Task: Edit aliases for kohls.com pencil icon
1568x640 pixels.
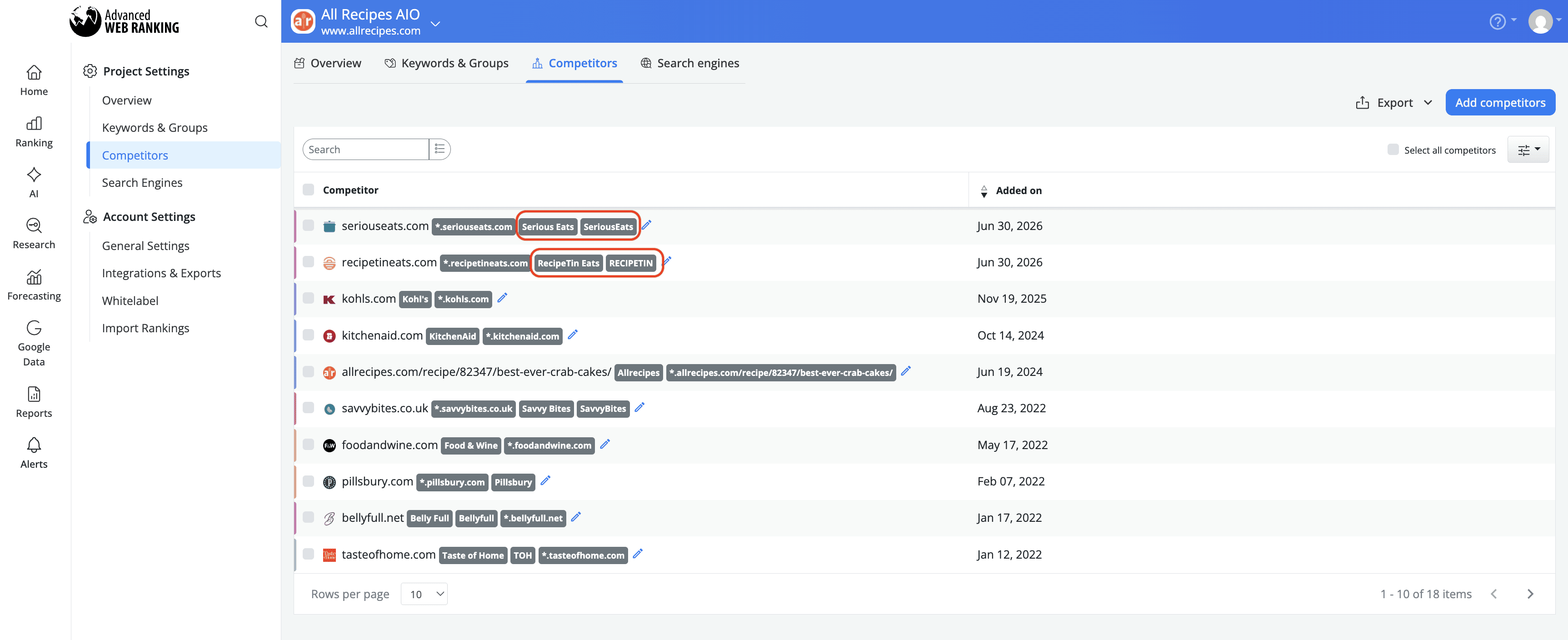Action: pos(502,298)
